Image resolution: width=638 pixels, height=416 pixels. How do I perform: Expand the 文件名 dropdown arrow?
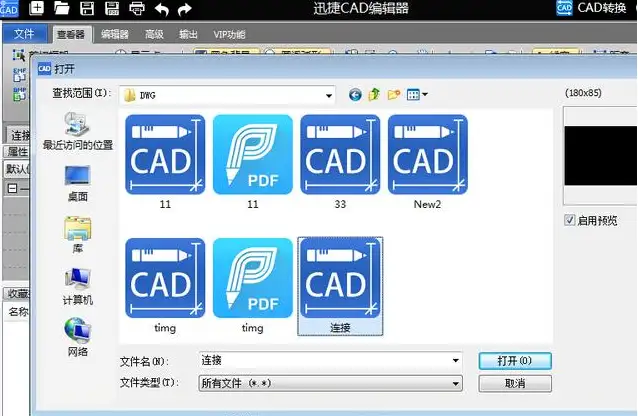coord(456,361)
